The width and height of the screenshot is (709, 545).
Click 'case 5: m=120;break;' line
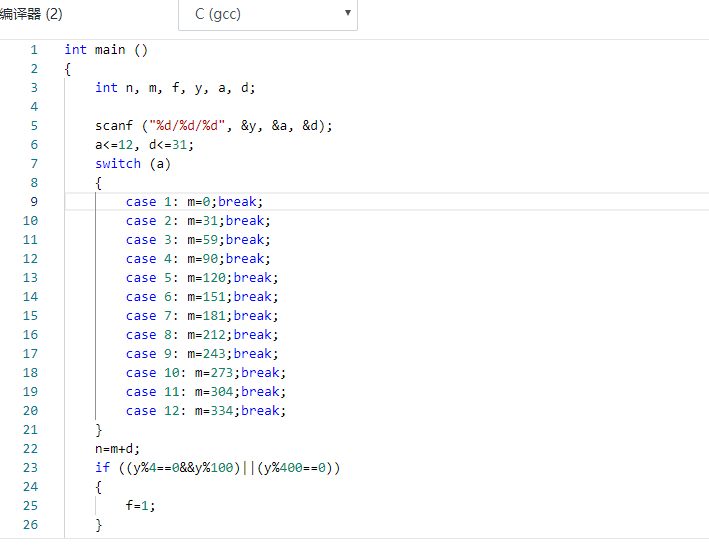coord(202,278)
